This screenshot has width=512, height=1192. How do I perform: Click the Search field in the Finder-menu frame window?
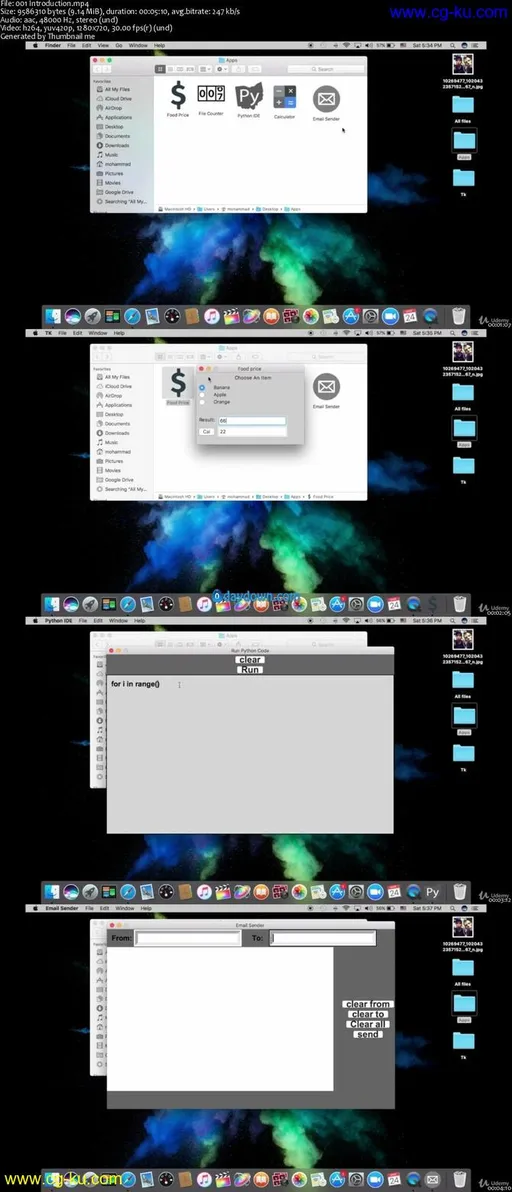[x=324, y=69]
